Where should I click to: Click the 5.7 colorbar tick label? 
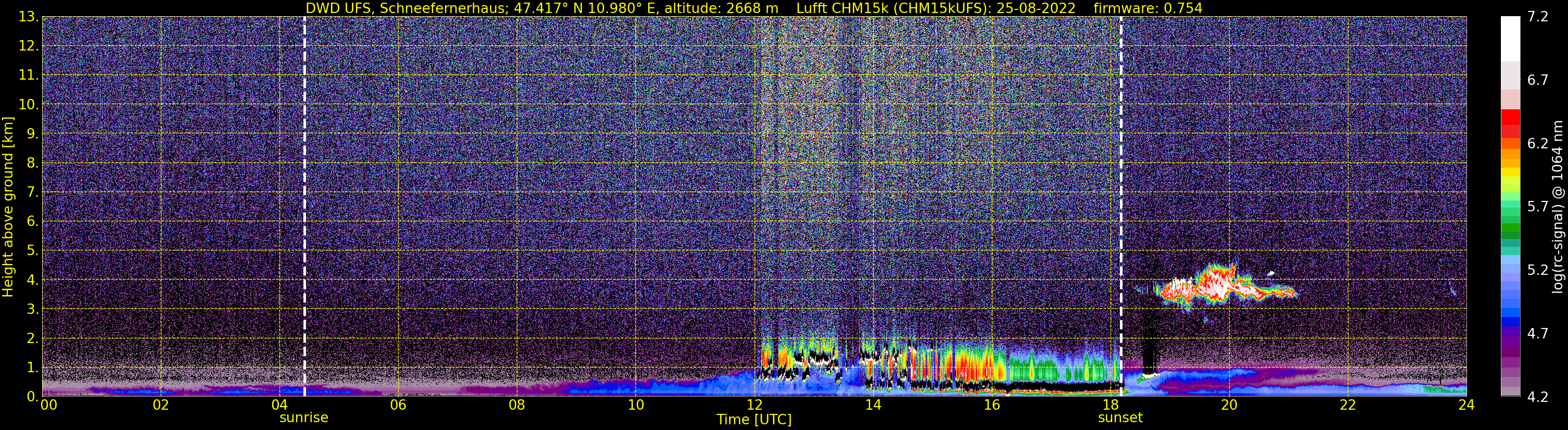click(1538, 207)
